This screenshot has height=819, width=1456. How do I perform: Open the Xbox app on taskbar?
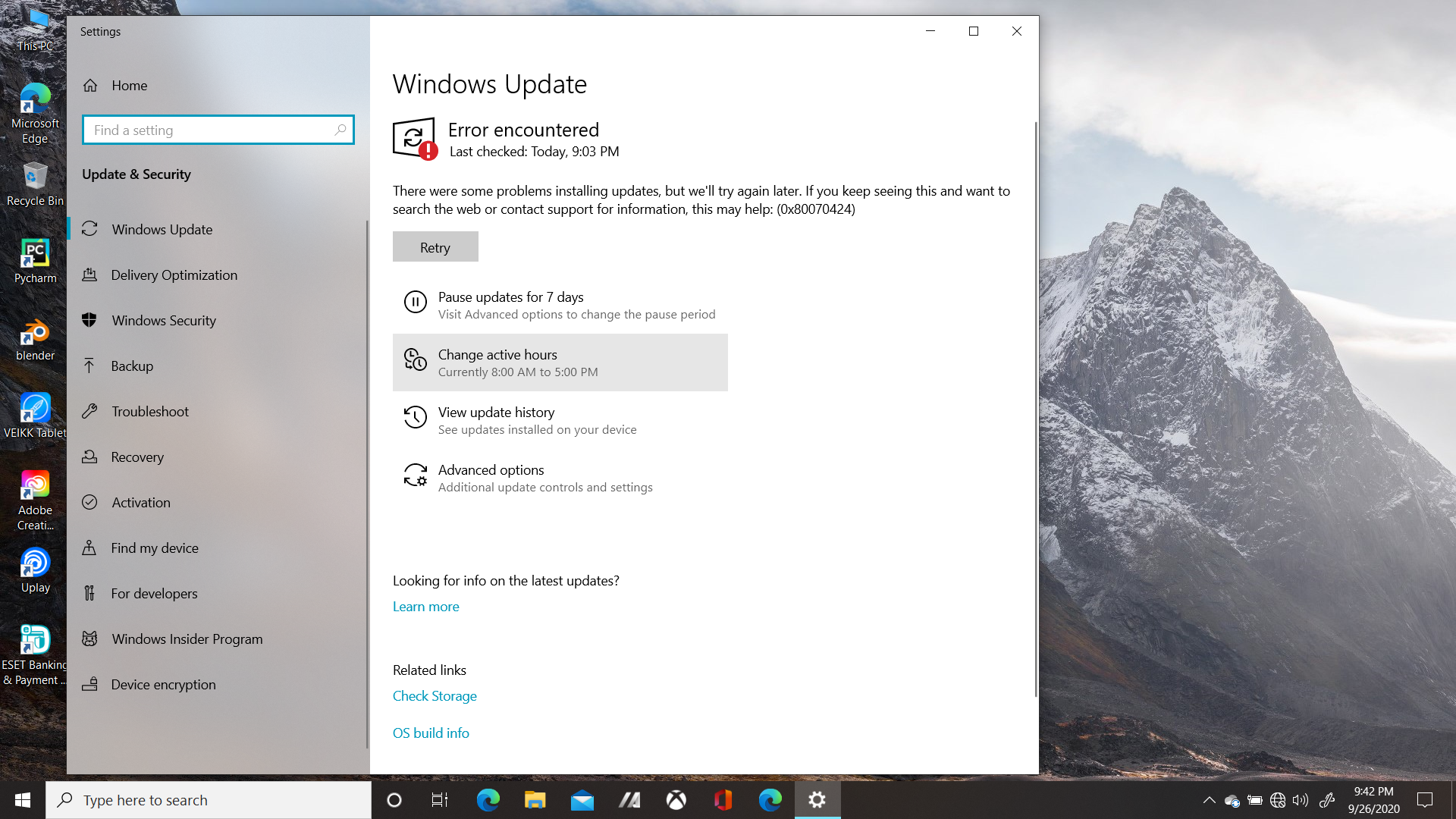676,800
